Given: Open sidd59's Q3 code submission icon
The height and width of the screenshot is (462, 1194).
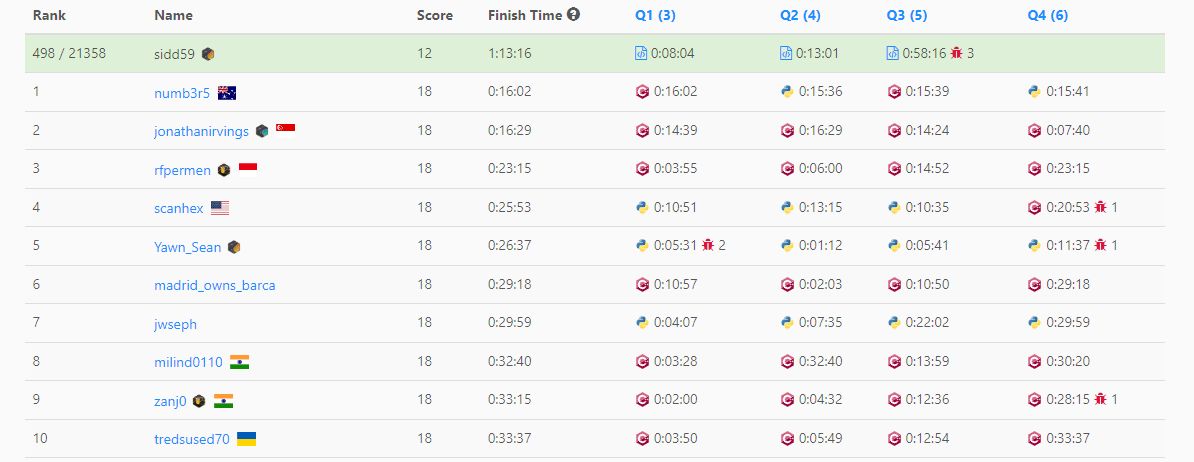Looking at the screenshot, I should point(893,53).
